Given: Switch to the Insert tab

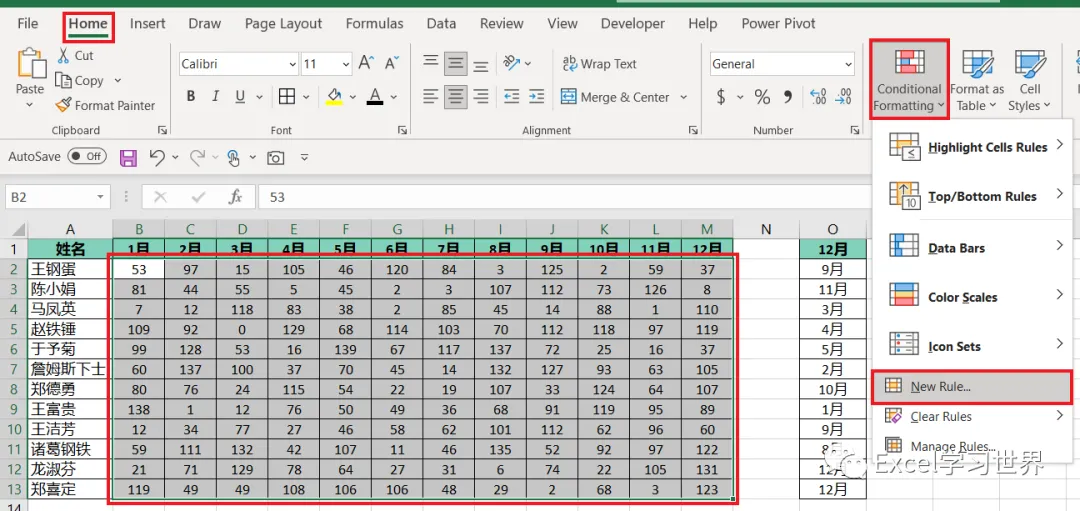Looking at the screenshot, I should pos(147,23).
